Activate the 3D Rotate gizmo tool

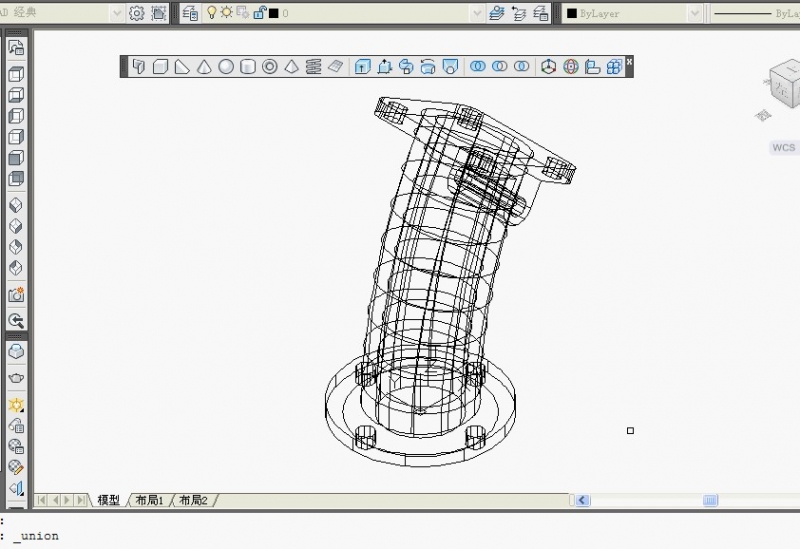(x=571, y=67)
